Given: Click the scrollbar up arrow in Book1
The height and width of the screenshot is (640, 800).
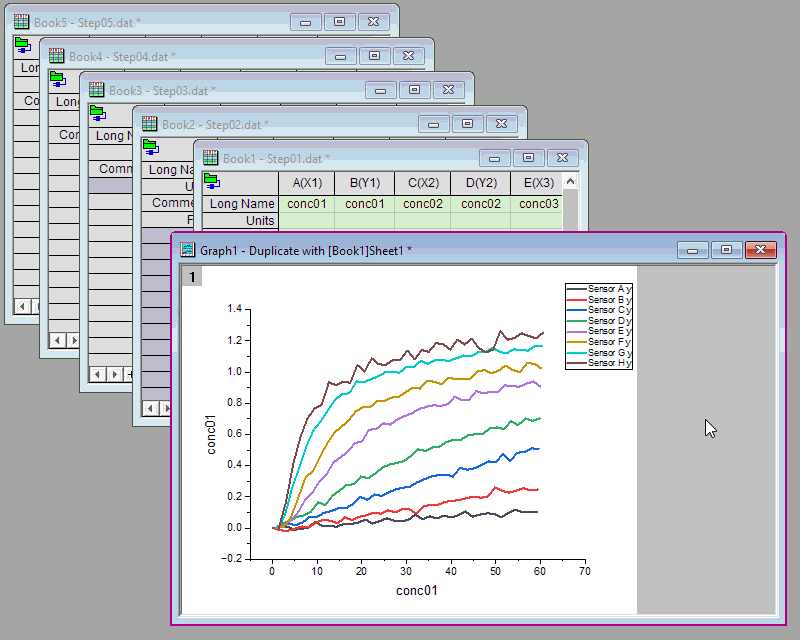Looking at the screenshot, I should 570,182.
